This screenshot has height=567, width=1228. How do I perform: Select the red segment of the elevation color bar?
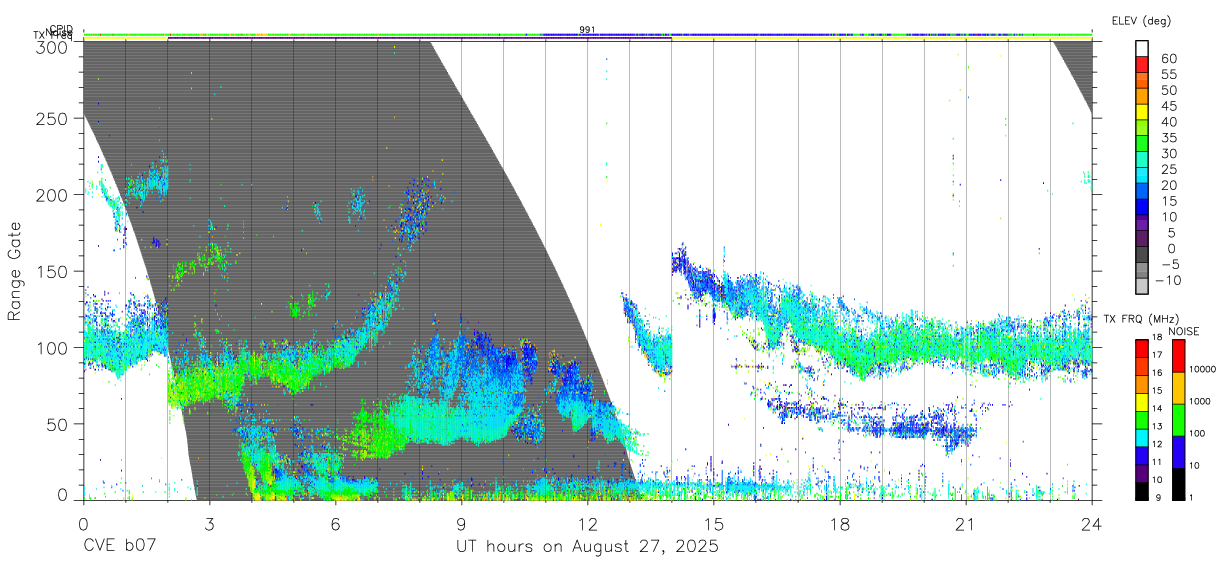click(x=1143, y=64)
